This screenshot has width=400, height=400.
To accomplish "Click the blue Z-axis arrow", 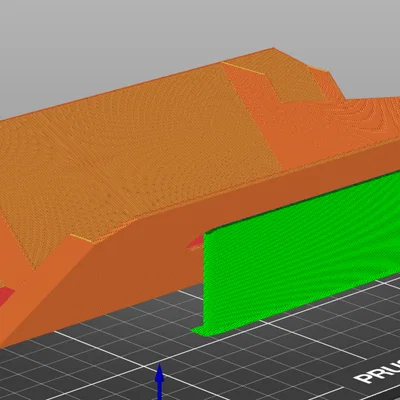I will pos(160,381).
